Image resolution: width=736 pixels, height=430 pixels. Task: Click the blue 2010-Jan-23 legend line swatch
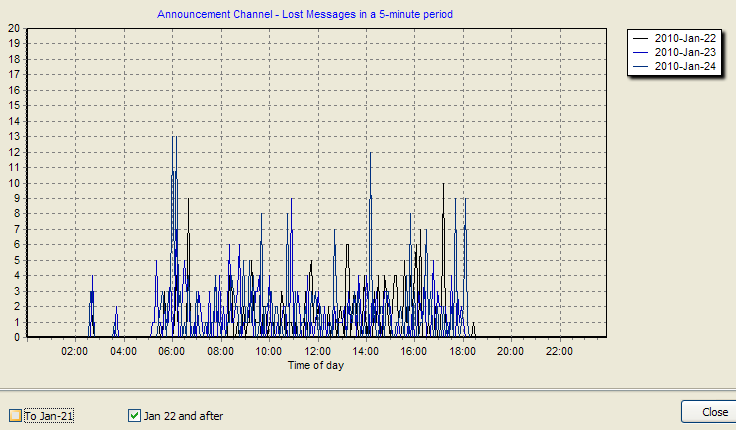(641, 53)
